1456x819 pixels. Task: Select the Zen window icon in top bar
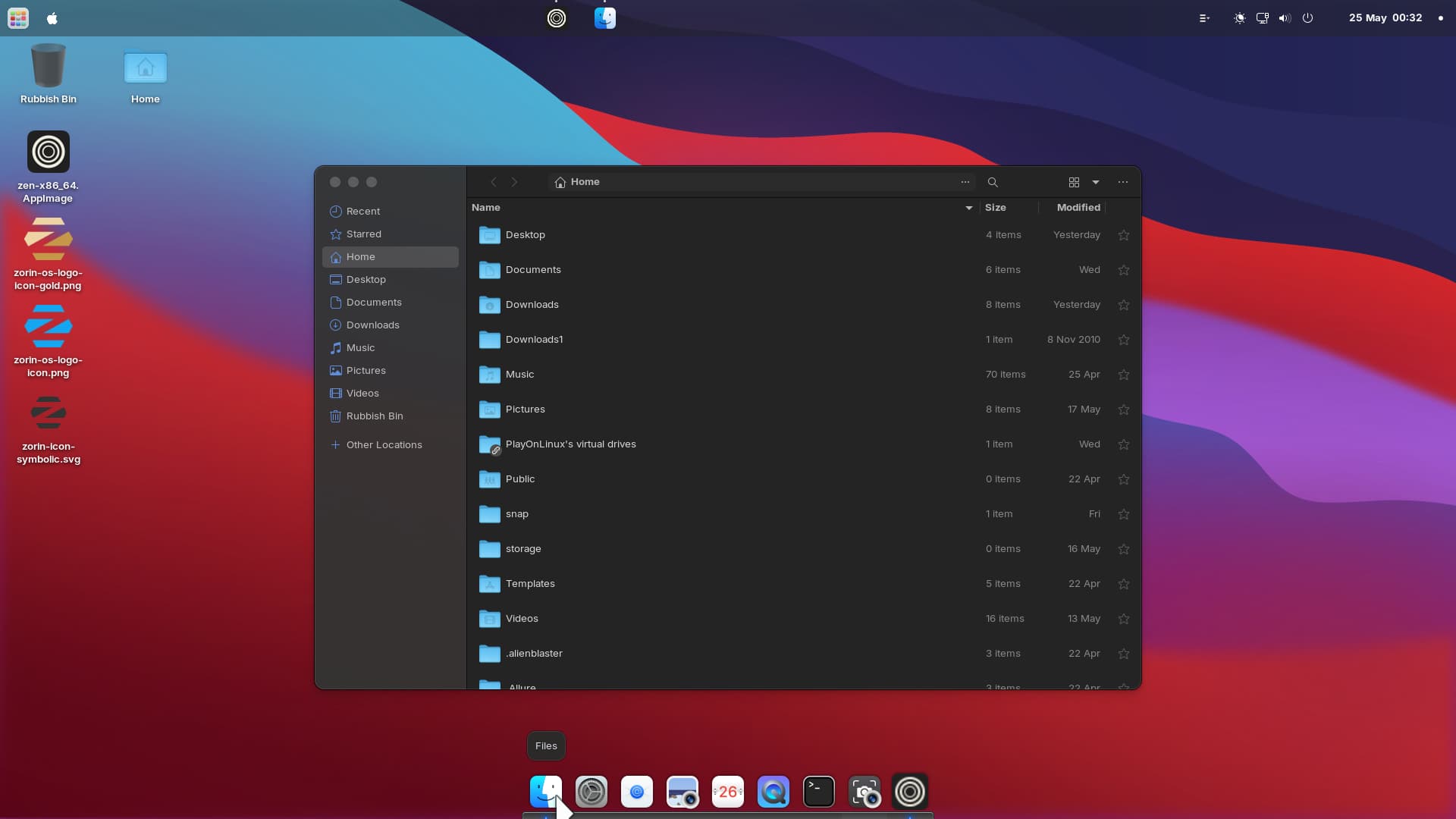(557, 18)
